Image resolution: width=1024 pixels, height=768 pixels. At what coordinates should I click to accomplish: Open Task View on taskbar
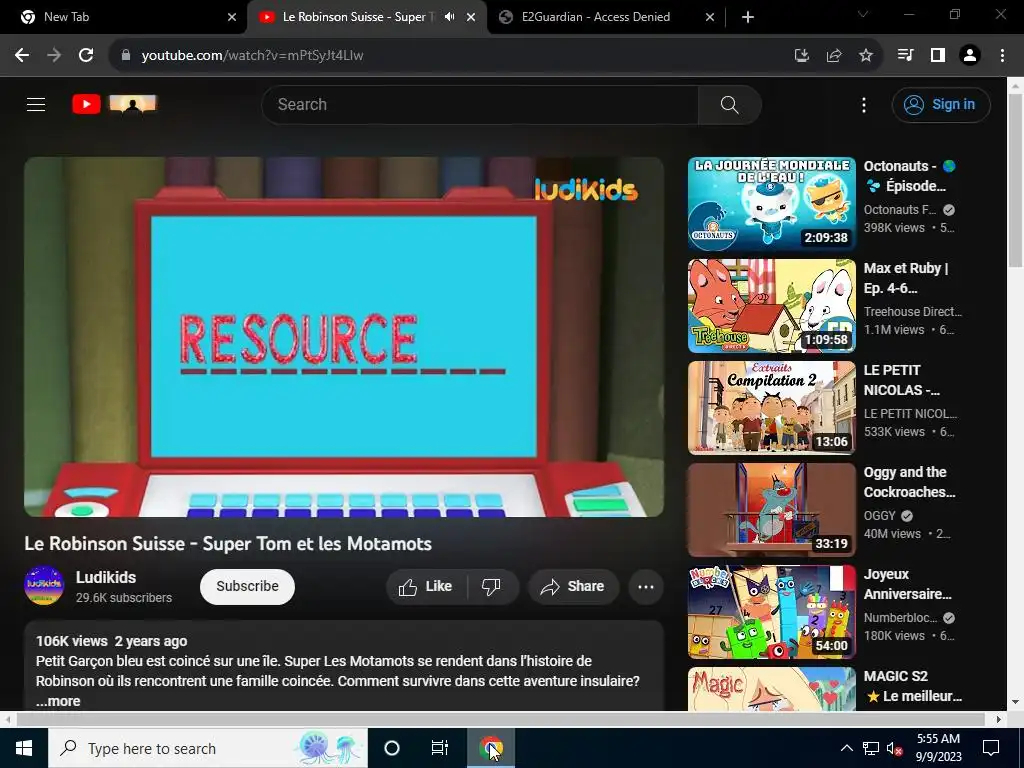tap(440, 748)
